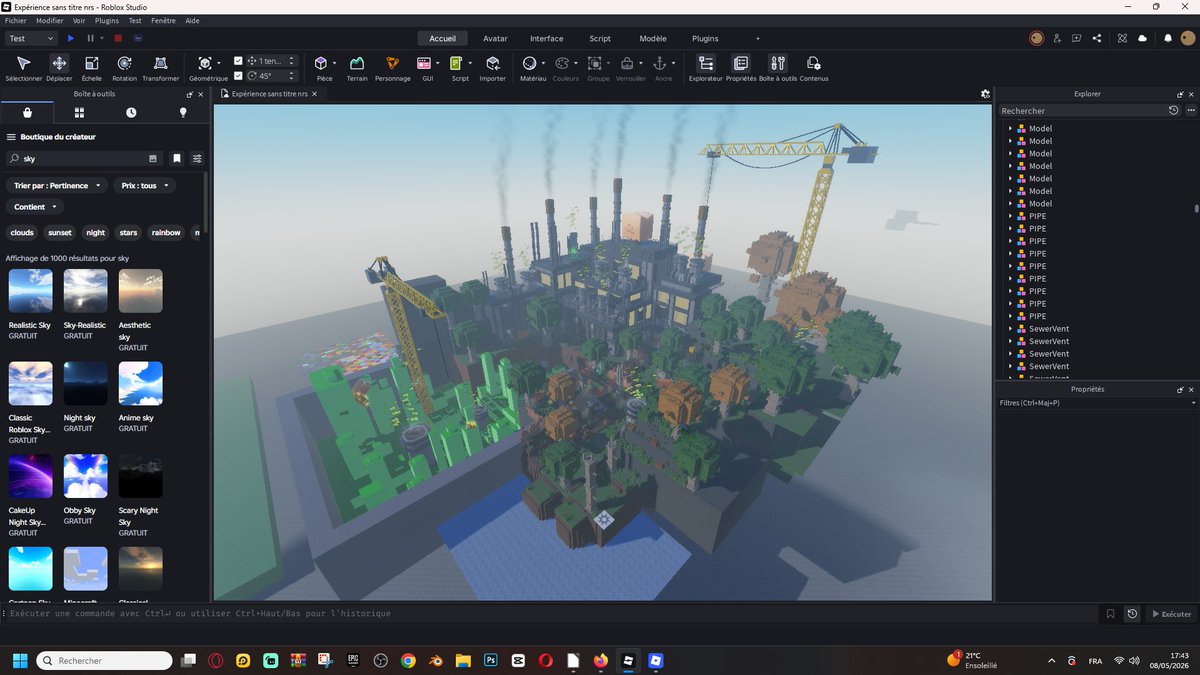Open Chrome from the taskbar

(408, 661)
